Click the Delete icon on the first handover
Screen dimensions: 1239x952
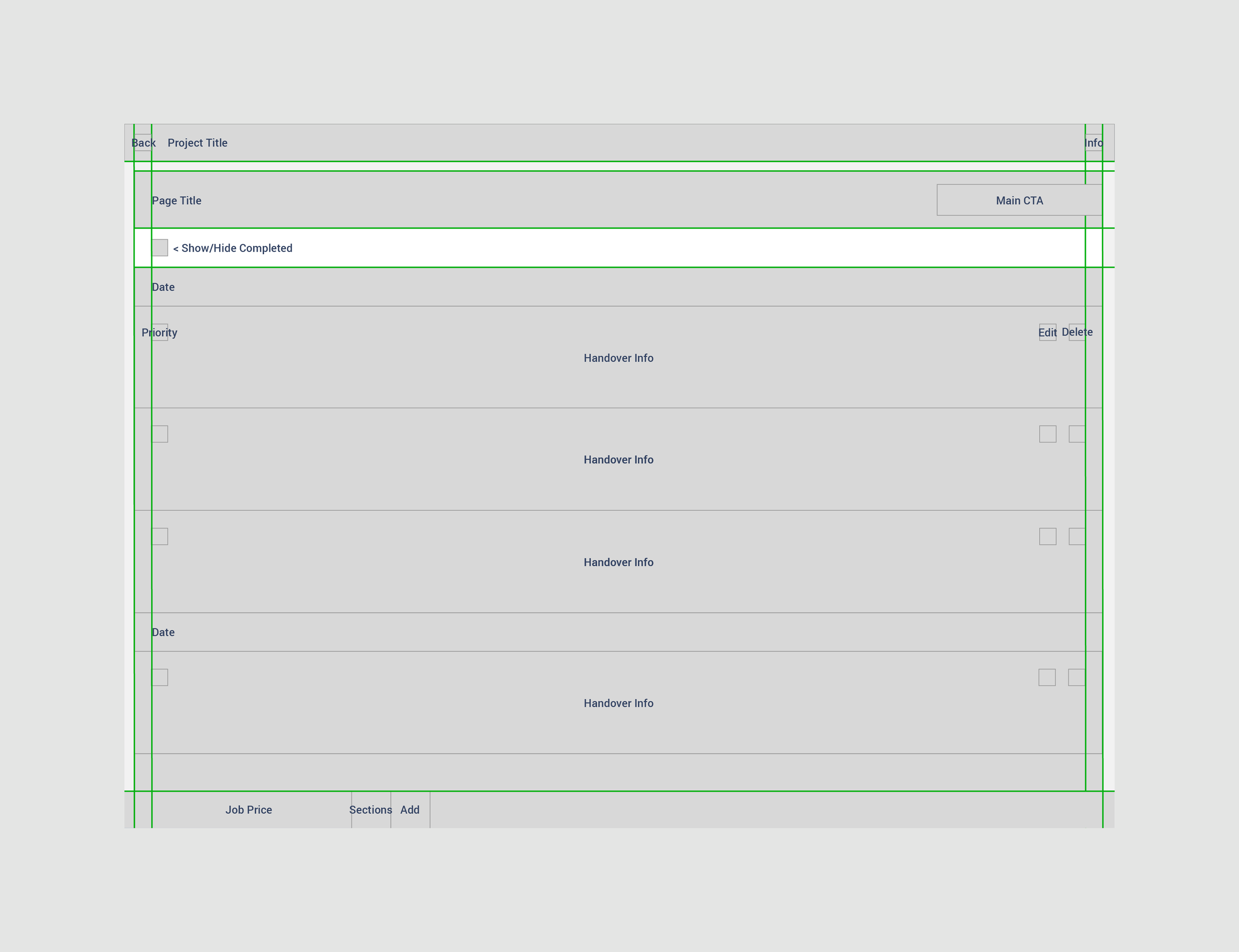[x=1077, y=333]
